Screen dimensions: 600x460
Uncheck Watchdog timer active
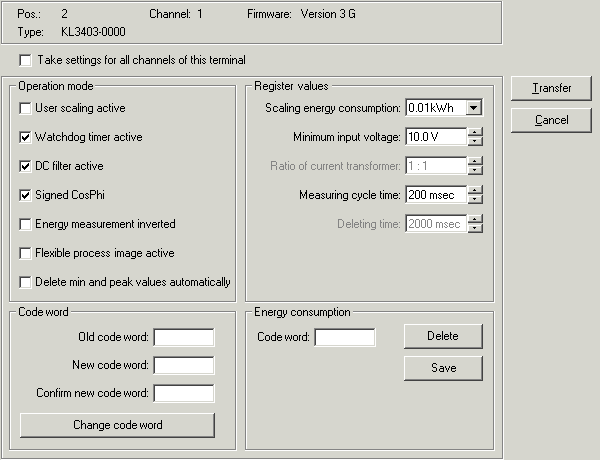coord(25,137)
